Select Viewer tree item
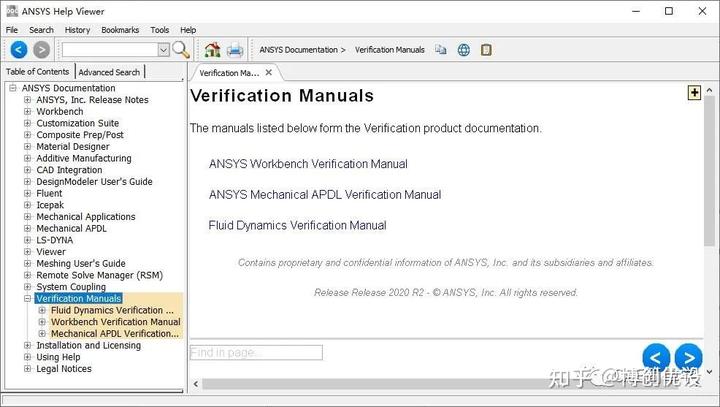The width and height of the screenshot is (720, 407). pyautogui.click(x=51, y=252)
